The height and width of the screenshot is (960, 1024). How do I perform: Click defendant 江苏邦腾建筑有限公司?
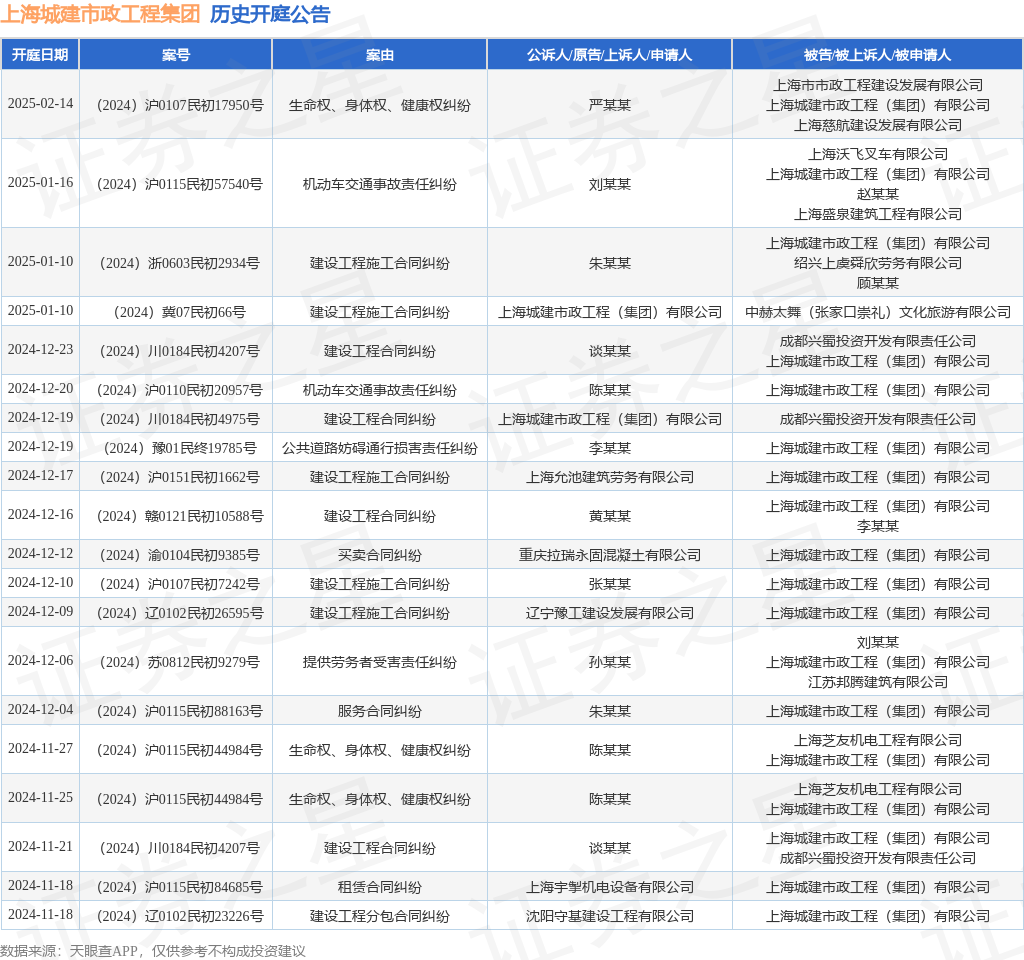878,682
